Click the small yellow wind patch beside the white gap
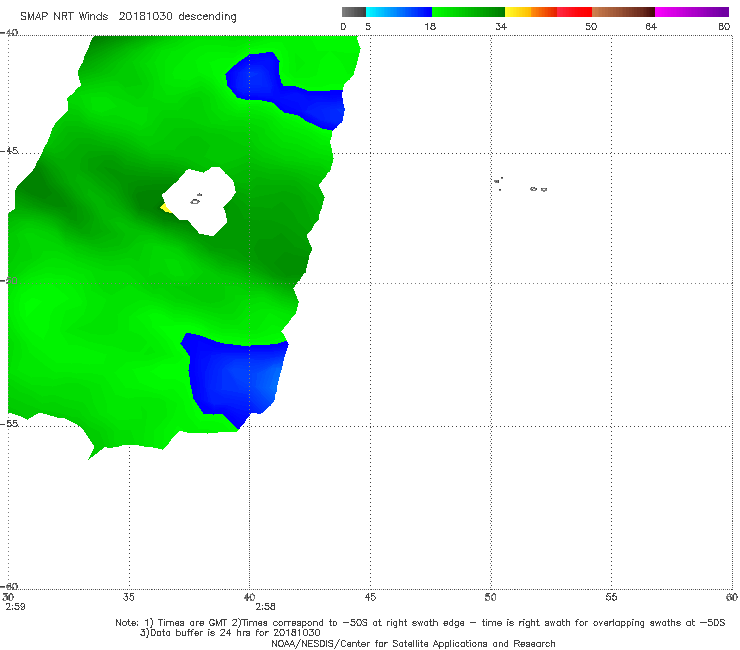740x650 pixels. [x=166, y=208]
